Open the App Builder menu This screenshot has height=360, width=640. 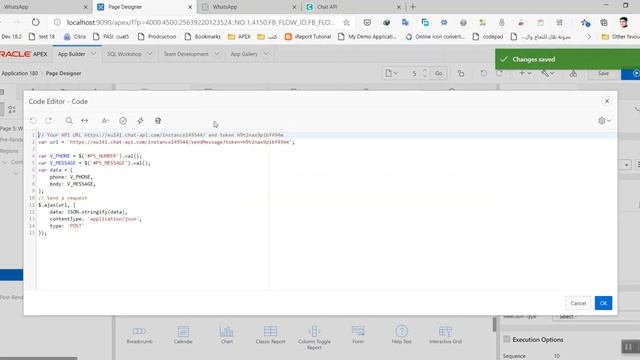[x=71, y=54]
